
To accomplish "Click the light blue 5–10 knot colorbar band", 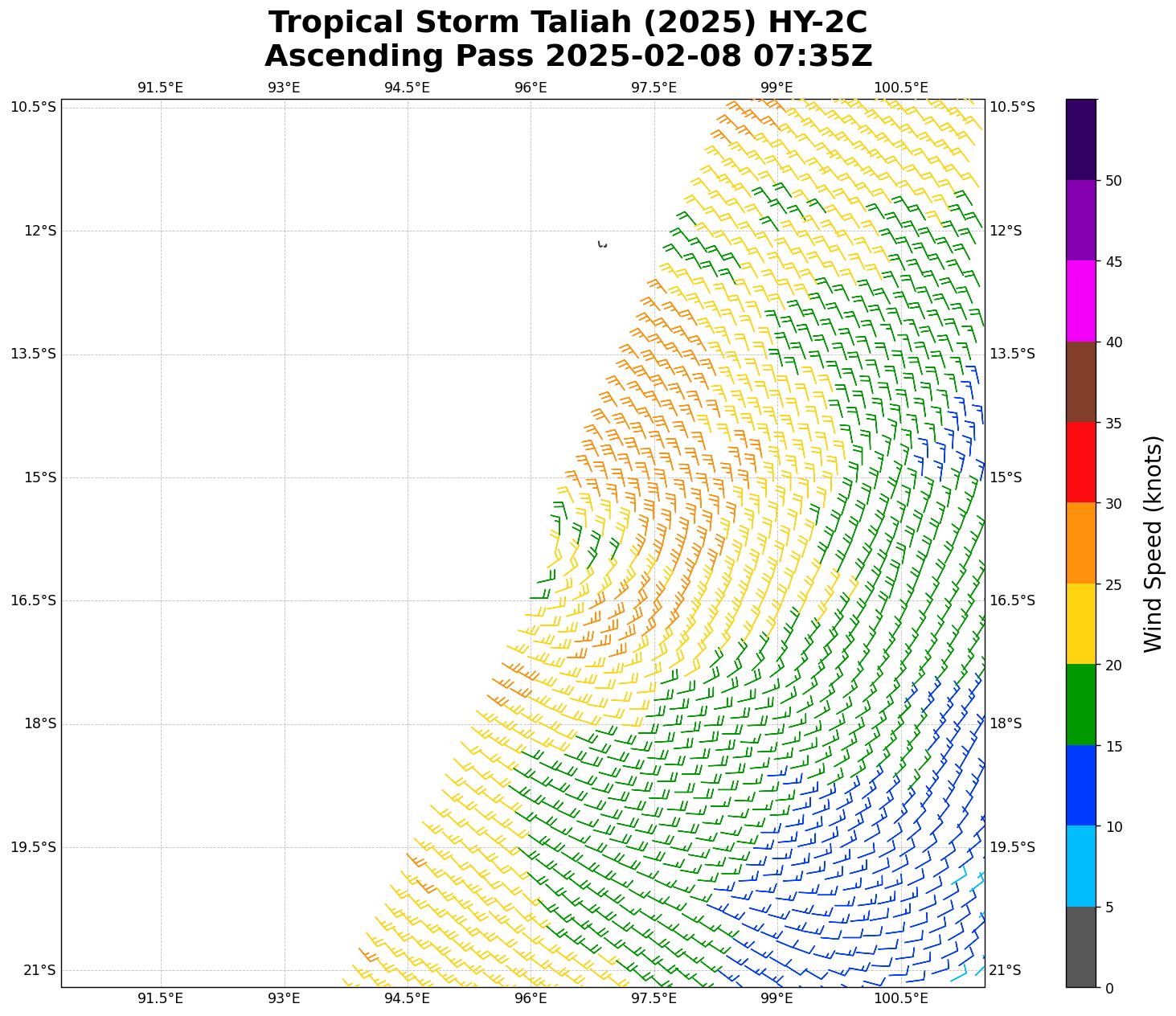I will tap(1080, 866).
